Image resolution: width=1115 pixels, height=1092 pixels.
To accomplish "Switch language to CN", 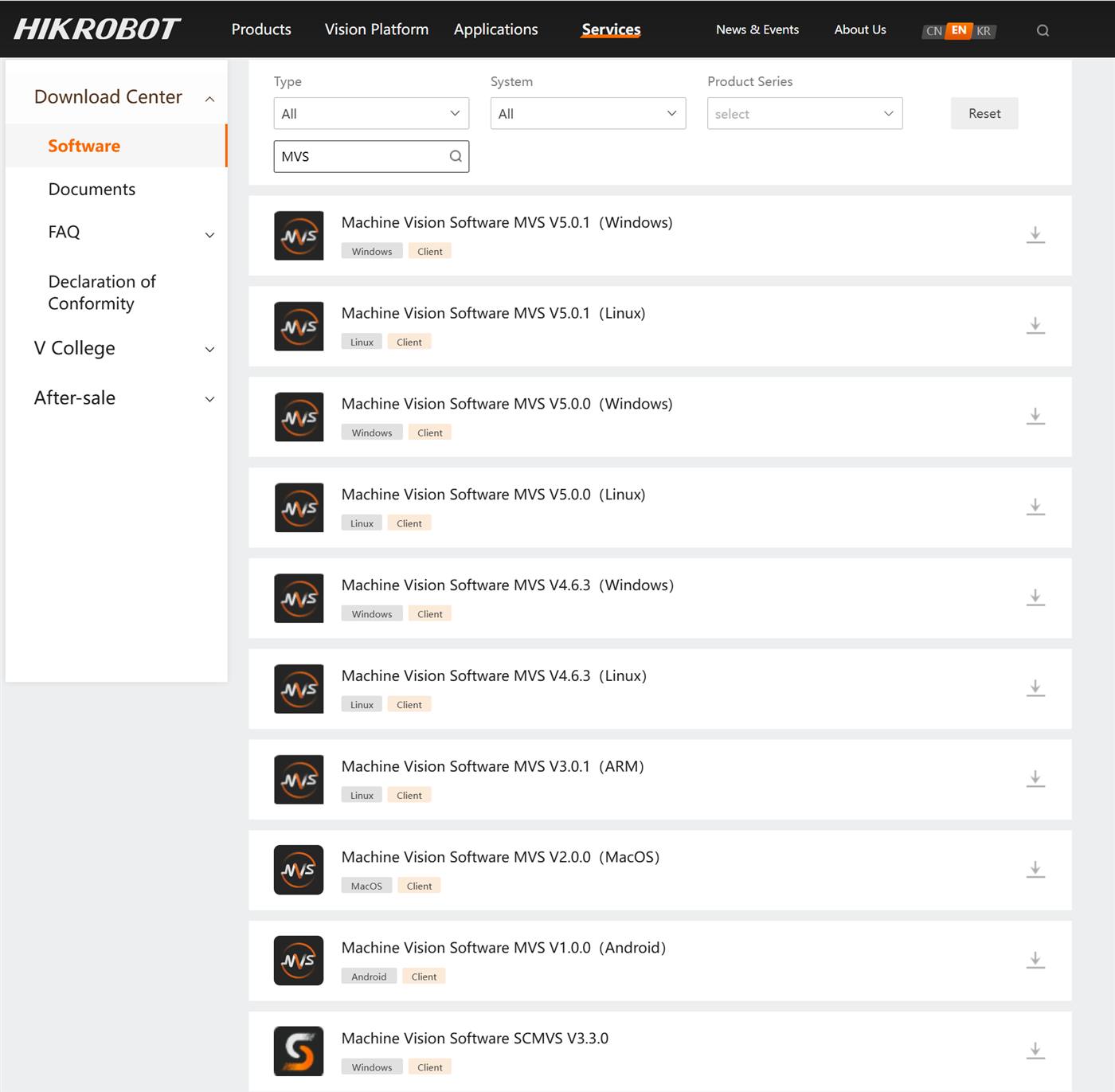I will click(x=933, y=31).
